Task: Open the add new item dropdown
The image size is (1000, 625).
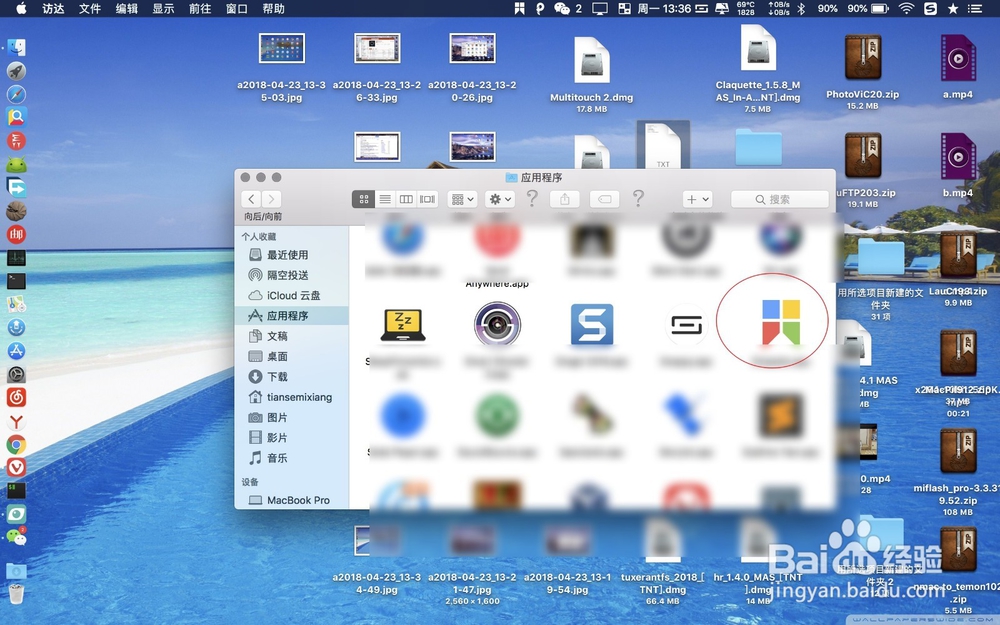Action: click(696, 199)
